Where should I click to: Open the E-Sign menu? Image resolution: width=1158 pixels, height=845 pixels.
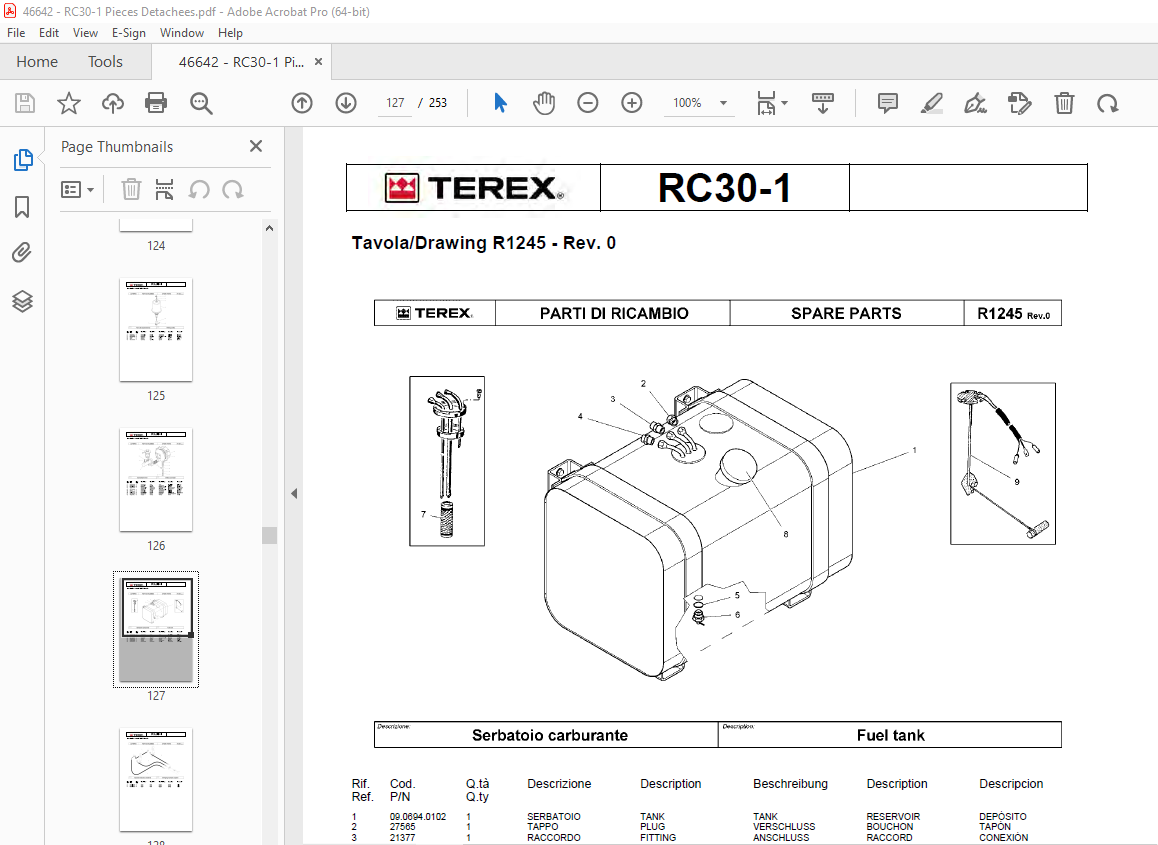[129, 32]
